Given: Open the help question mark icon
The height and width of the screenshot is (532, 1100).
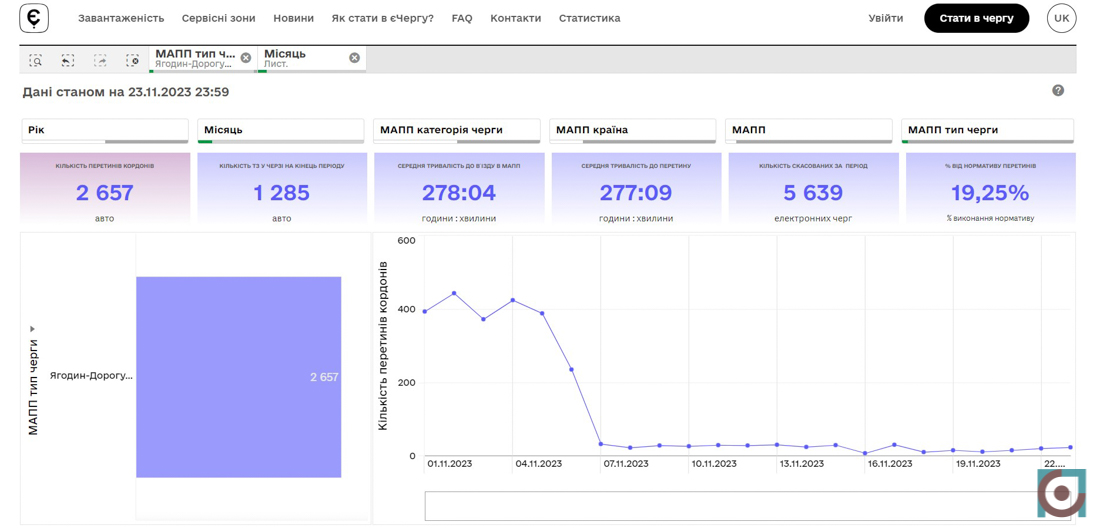Looking at the screenshot, I should point(1058,91).
